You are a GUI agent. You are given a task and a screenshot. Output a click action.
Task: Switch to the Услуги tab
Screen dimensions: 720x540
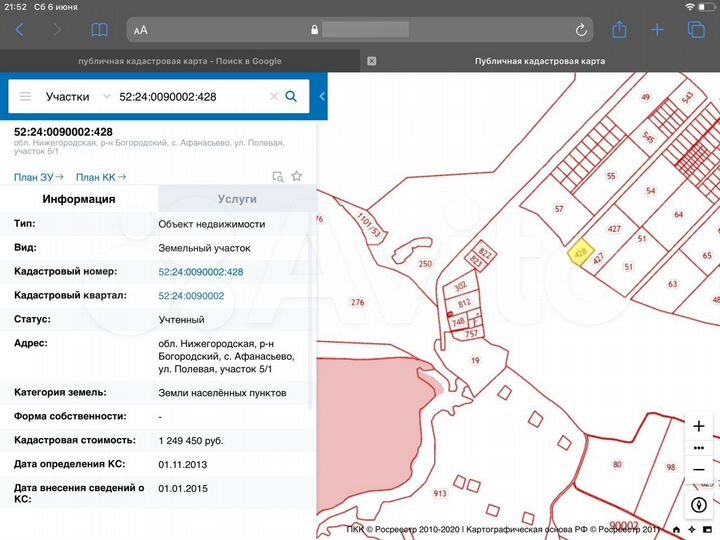coord(237,199)
